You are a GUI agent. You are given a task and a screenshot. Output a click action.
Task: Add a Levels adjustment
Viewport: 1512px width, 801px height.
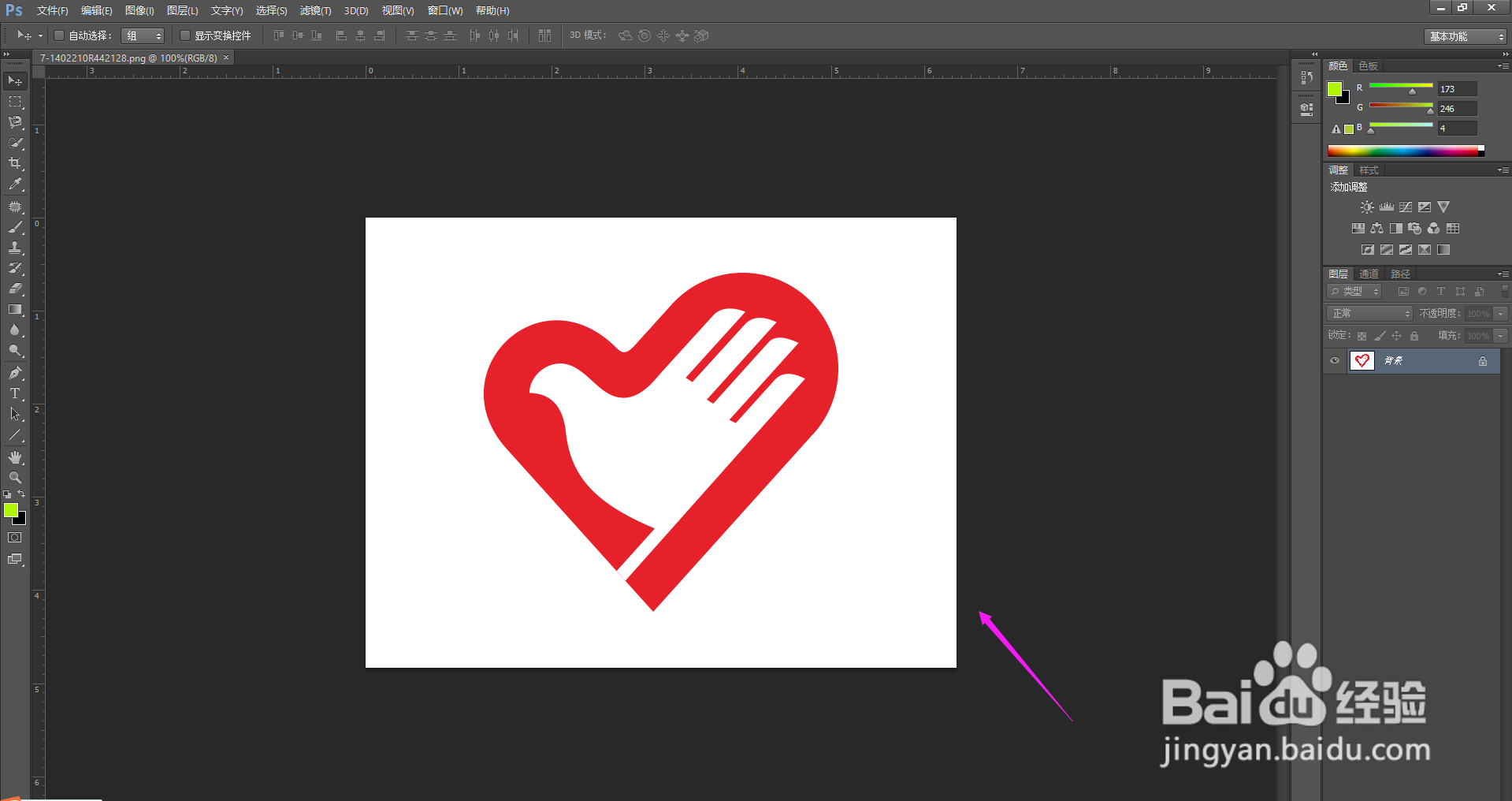(1387, 207)
